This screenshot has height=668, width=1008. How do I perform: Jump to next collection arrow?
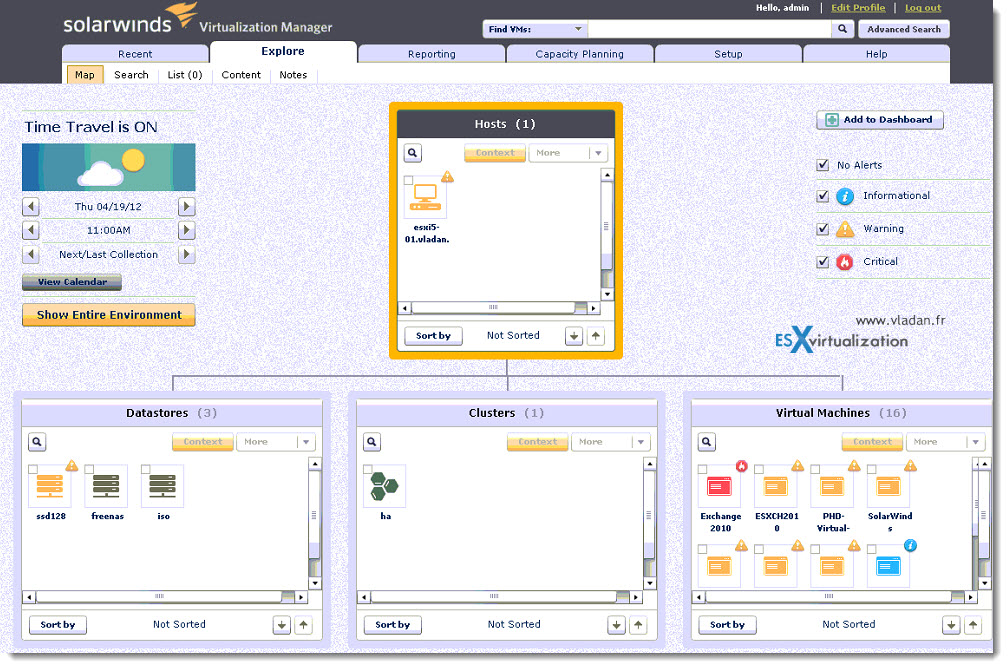pyautogui.click(x=186, y=254)
